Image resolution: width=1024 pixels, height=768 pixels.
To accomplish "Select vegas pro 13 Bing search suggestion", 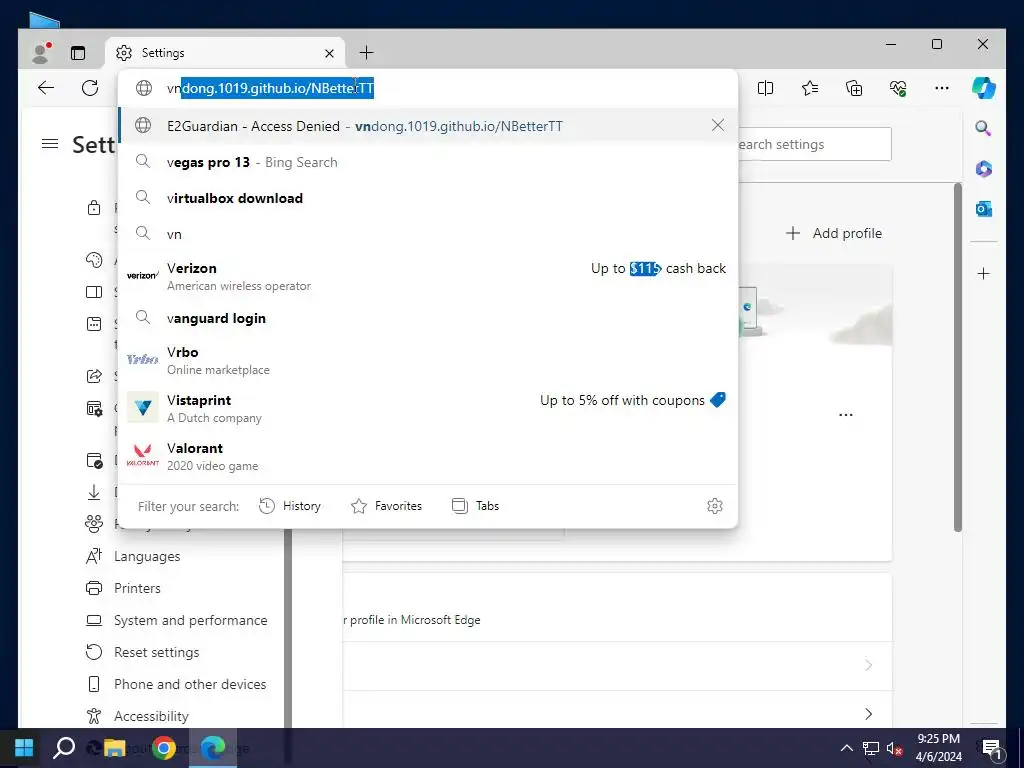I will [x=428, y=162].
